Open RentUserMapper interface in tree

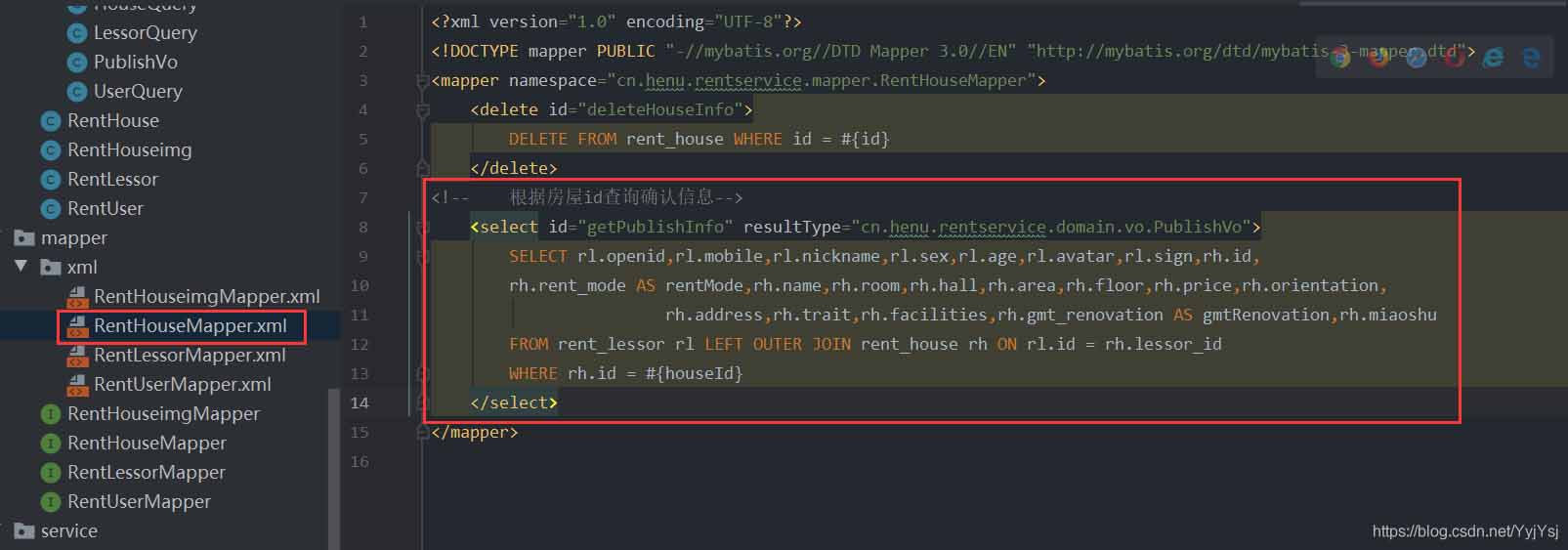[139, 502]
